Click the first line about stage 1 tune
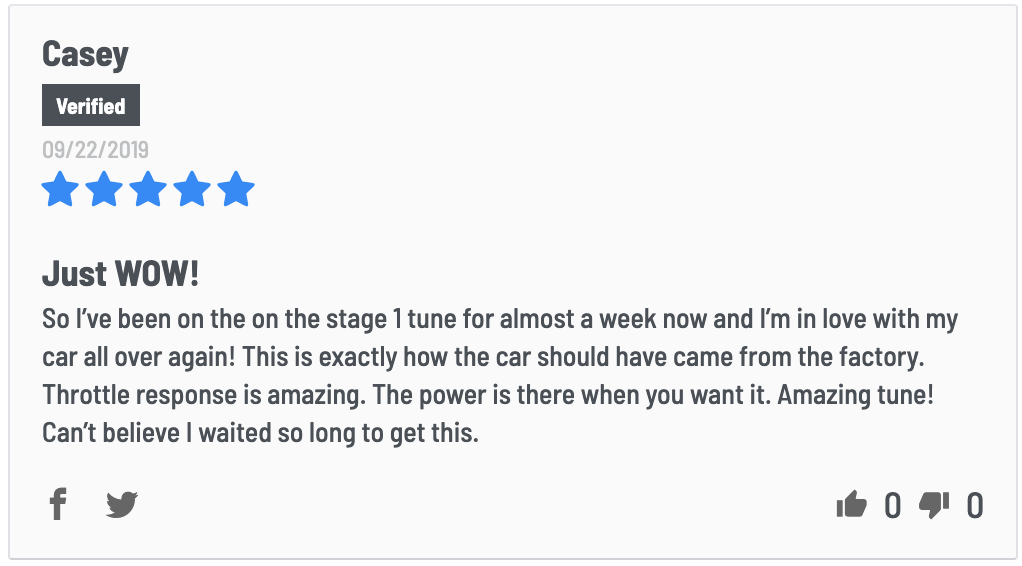The width and height of the screenshot is (1022, 566). [x=500, y=320]
